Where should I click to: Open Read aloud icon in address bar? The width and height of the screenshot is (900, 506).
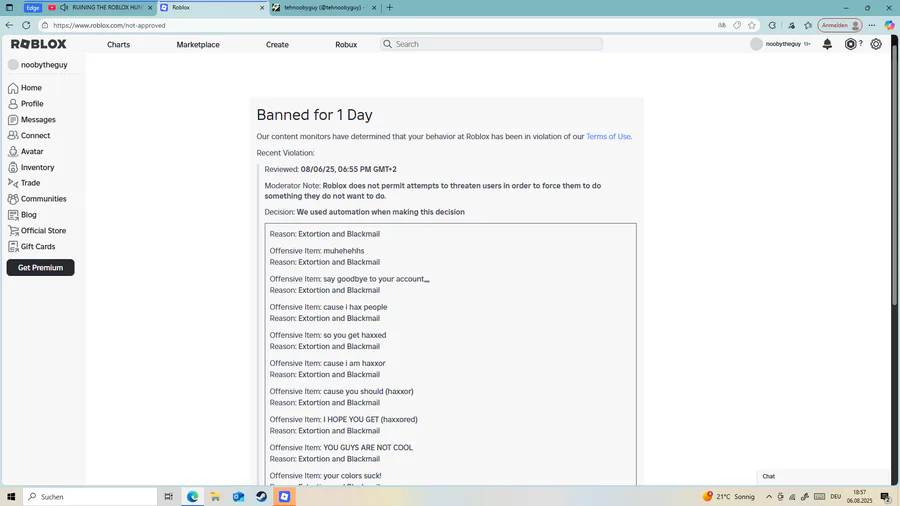[x=721, y=25]
